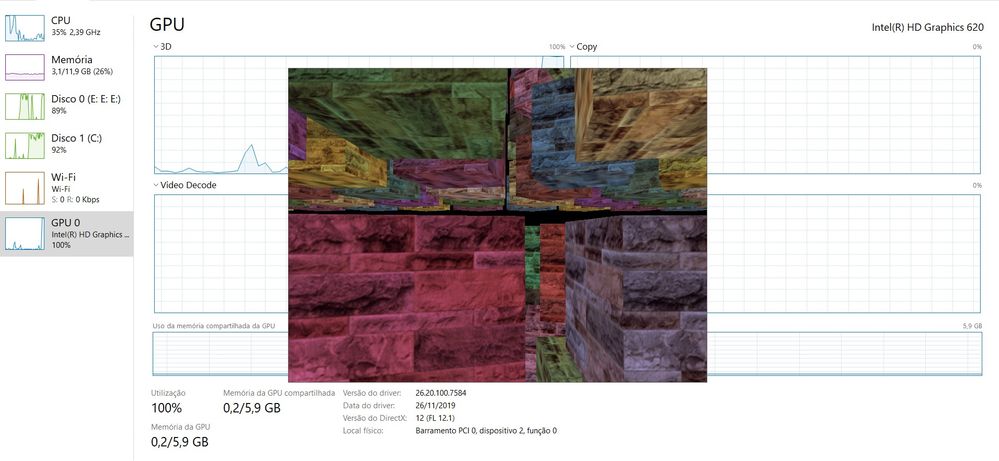The width and height of the screenshot is (999, 461).
Task: Click the Disco 1 92% usage reading
Action: coord(59,150)
